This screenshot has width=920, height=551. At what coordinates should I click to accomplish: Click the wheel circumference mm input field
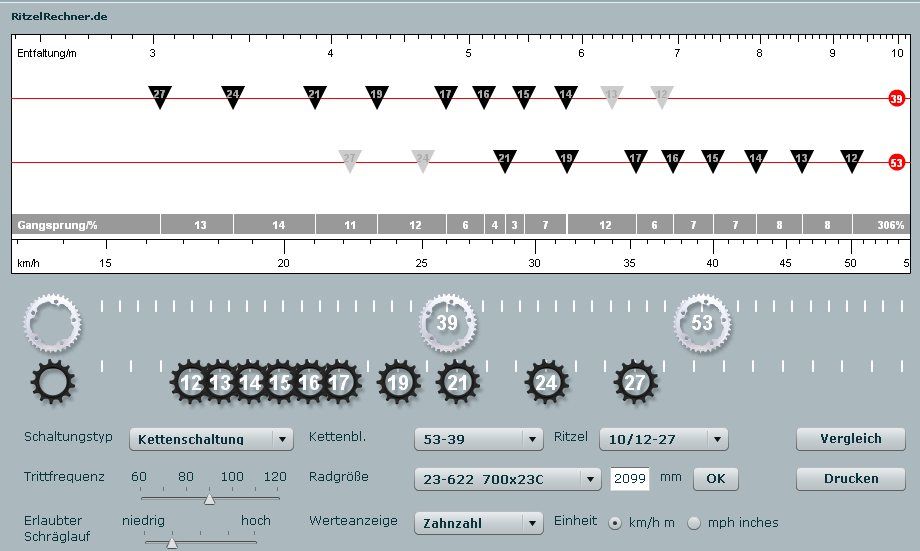(x=630, y=479)
